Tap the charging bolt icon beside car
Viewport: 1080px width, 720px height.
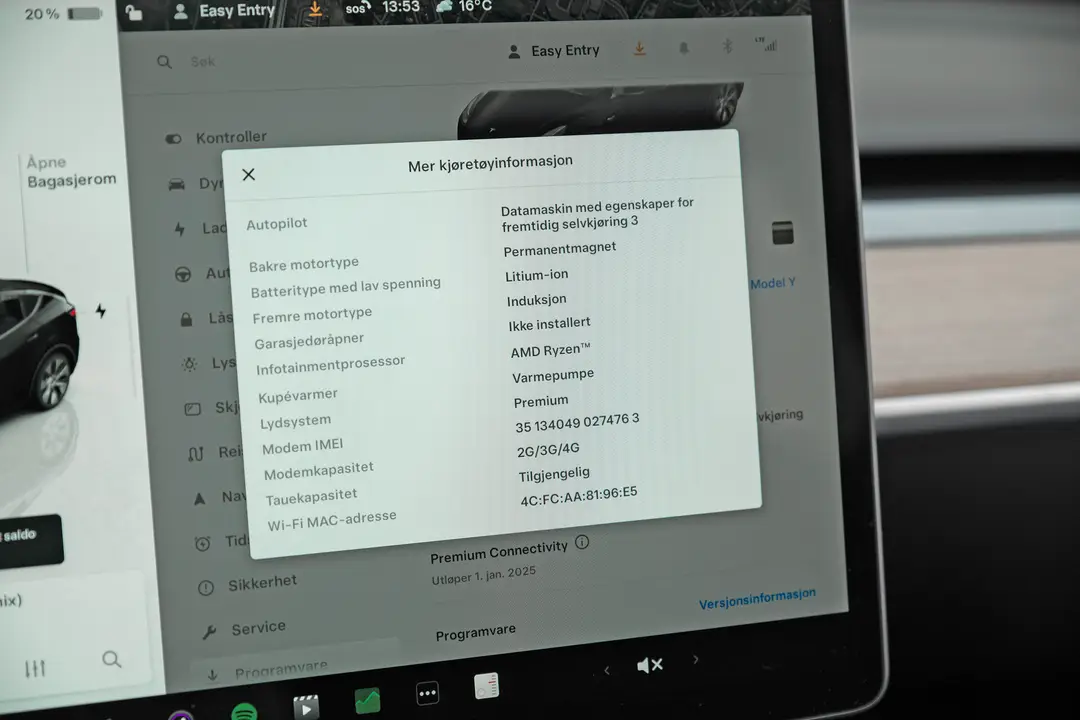point(101,311)
